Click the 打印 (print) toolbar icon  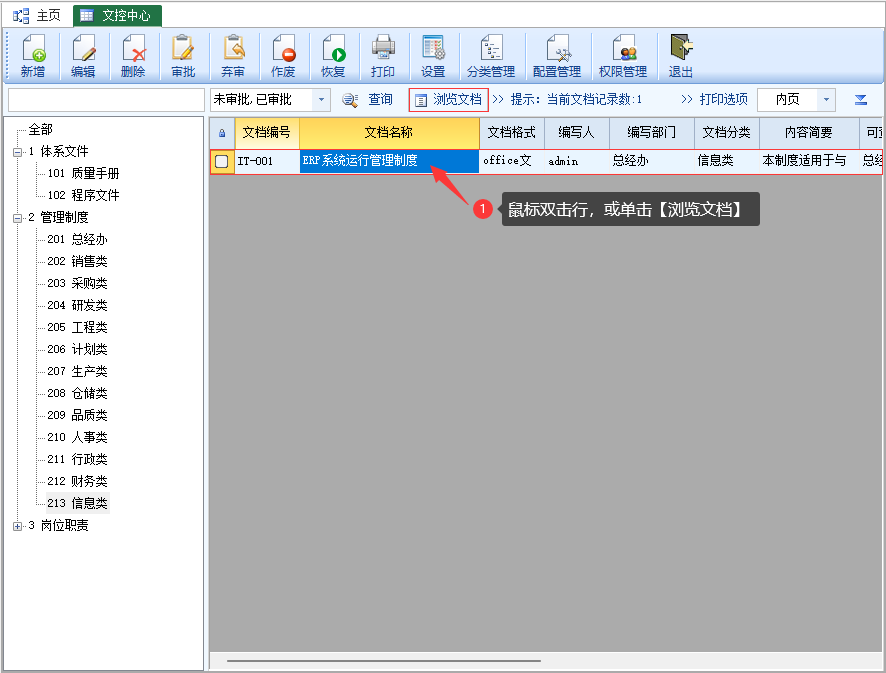point(383,55)
